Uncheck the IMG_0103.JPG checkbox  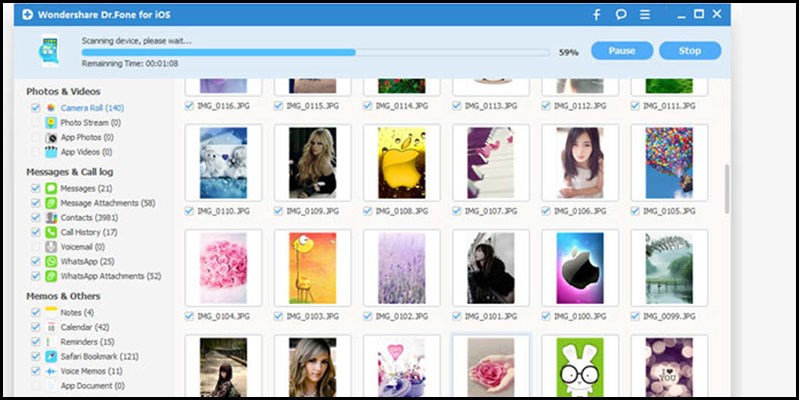click(x=279, y=316)
